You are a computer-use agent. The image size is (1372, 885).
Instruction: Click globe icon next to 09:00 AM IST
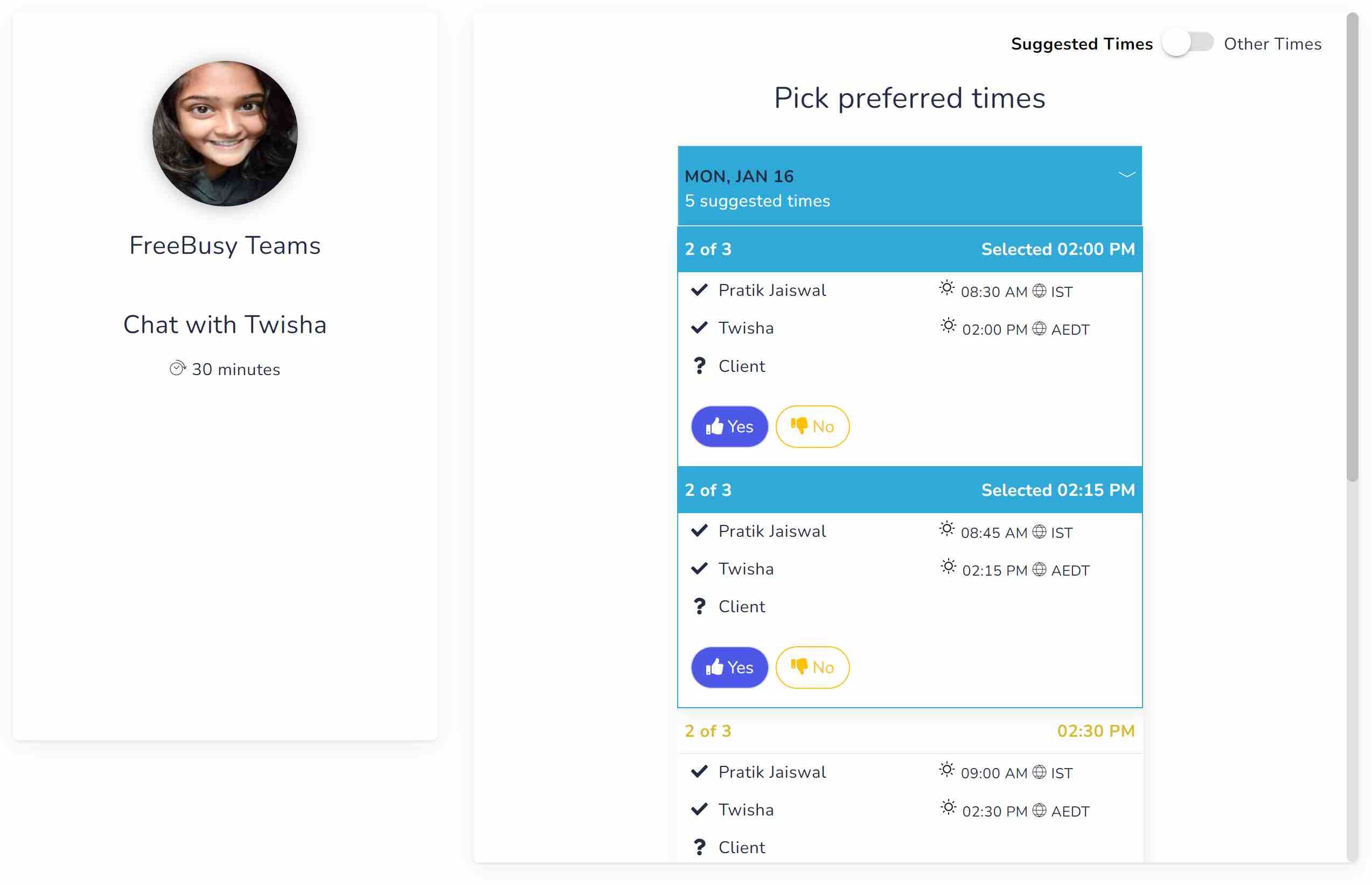pyautogui.click(x=1039, y=772)
